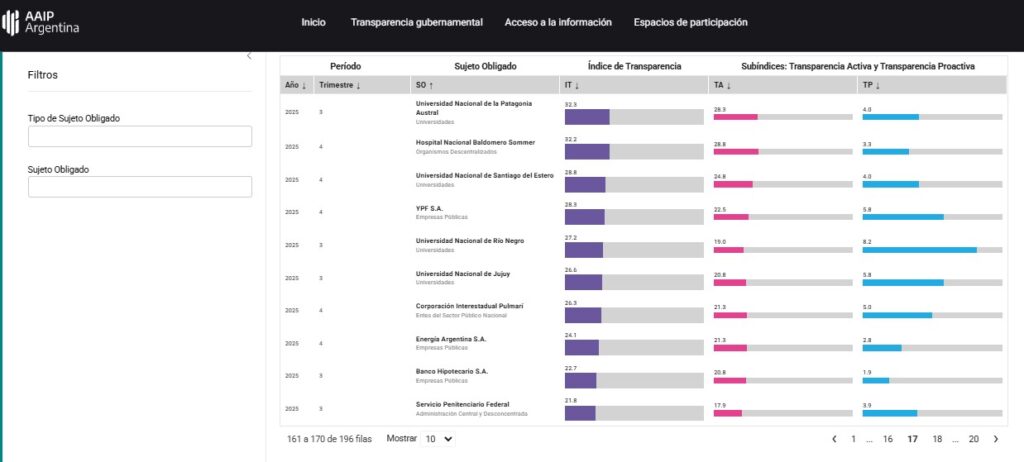Click the AAIP Argentina logo

click(41, 22)
